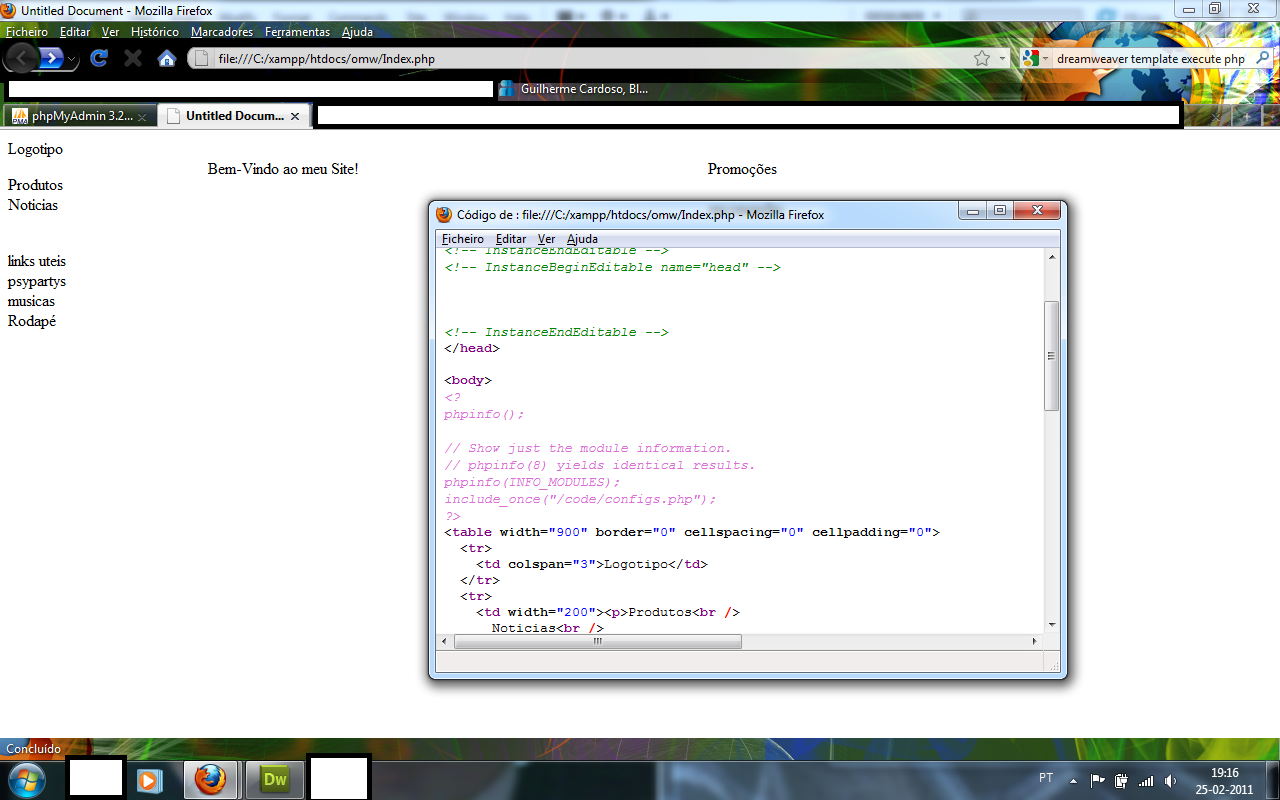Open Editar menu in source code window
Image resolution: width=1280 pixels, height=800 pixels.
click(511, 239)
